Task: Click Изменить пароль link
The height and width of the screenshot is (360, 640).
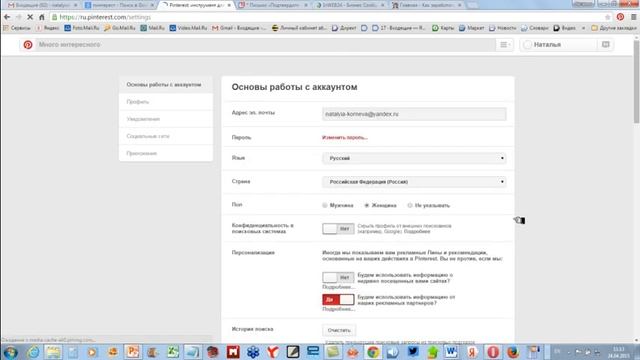Action: 345,138
